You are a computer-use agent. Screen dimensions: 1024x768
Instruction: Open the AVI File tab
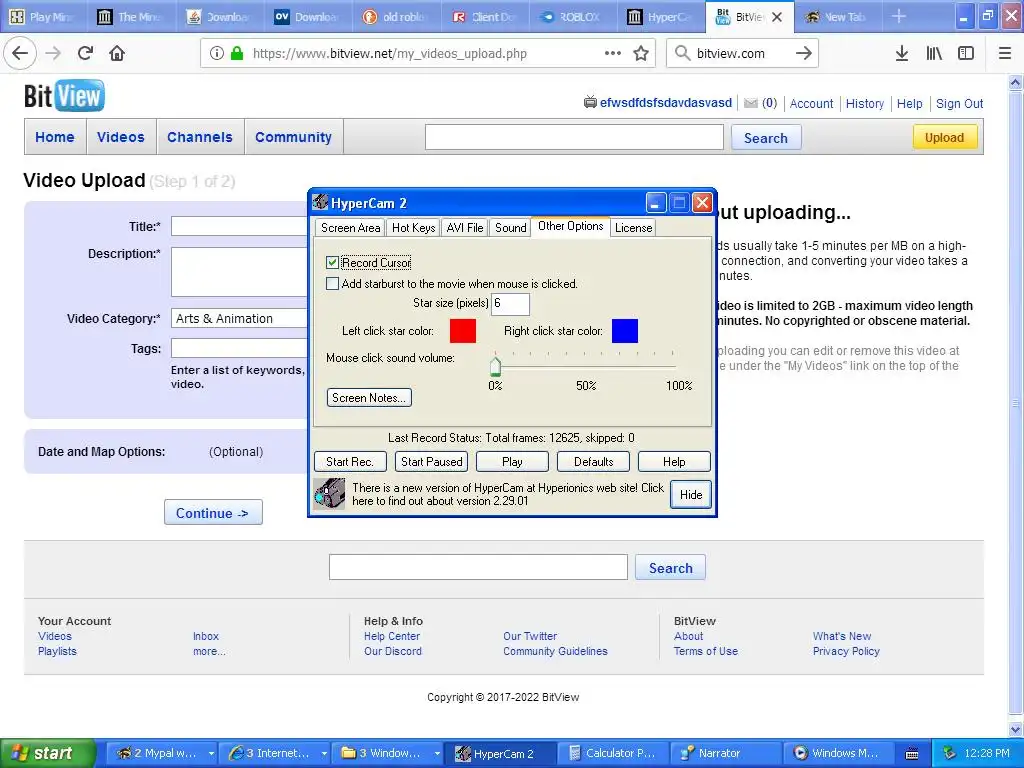(x=465, y=227)
